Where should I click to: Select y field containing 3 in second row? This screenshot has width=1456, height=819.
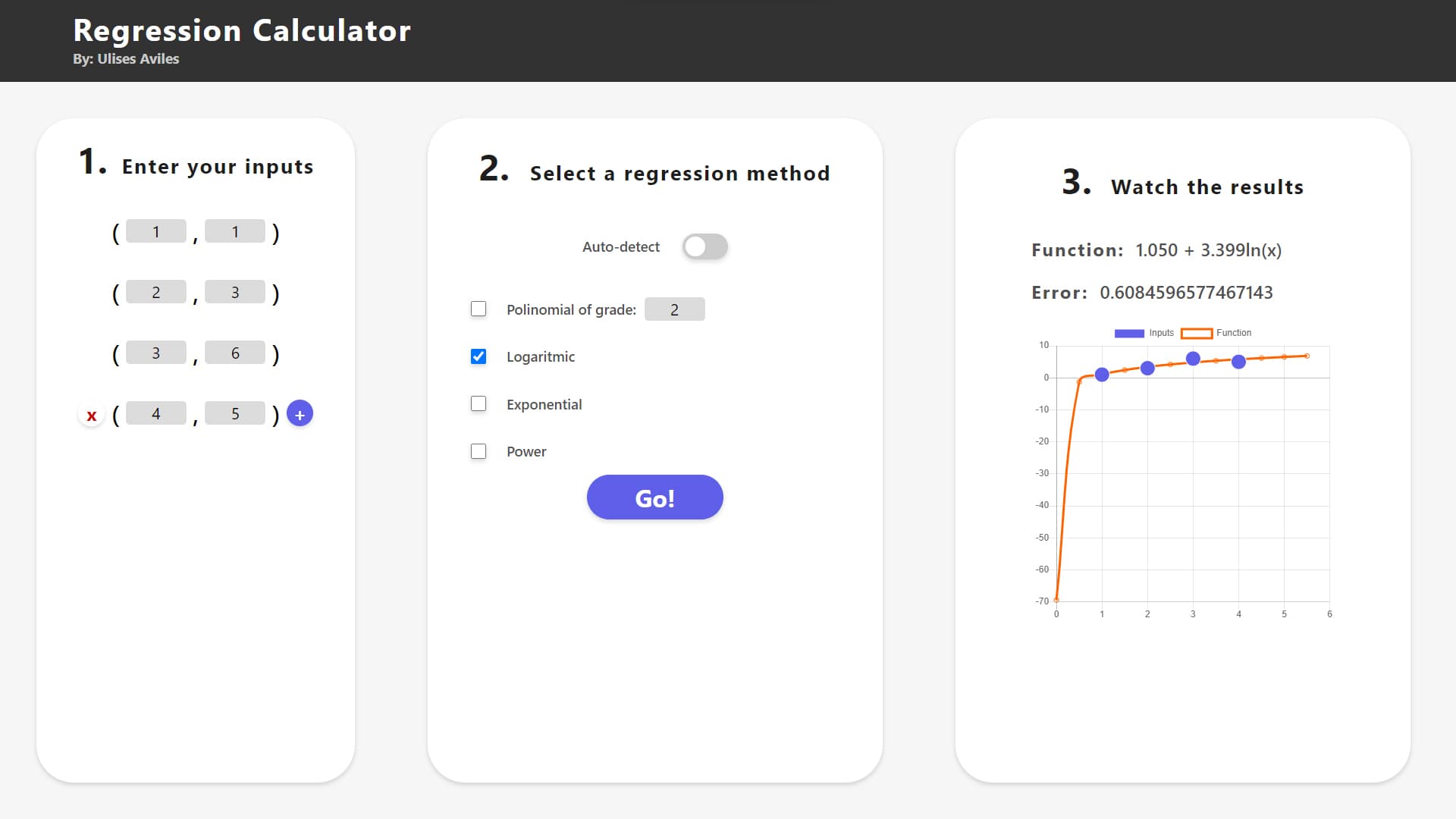point(235,292)
